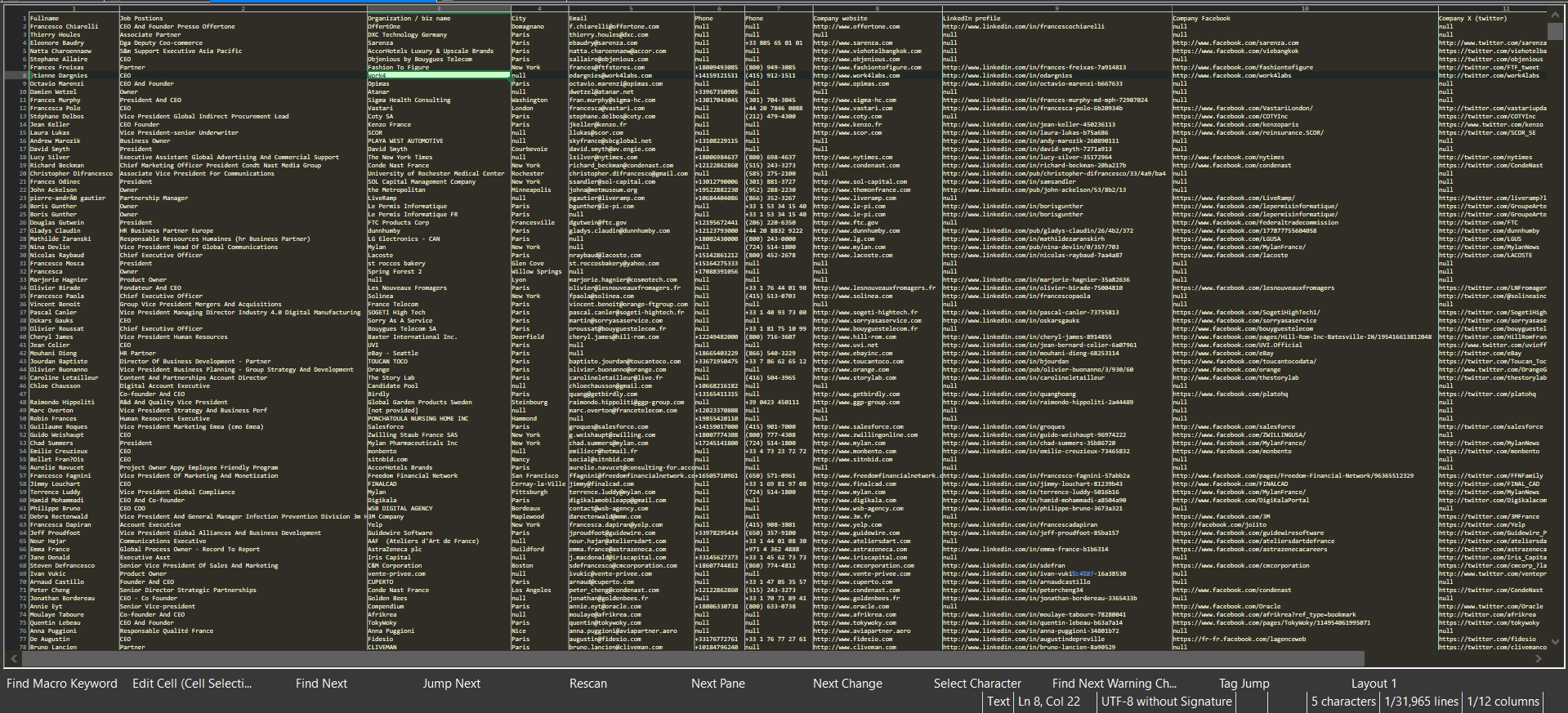The height and width of the screenshot is (713, 1568).
Task: Select column 3 header
Action: [x=439, y=8]
